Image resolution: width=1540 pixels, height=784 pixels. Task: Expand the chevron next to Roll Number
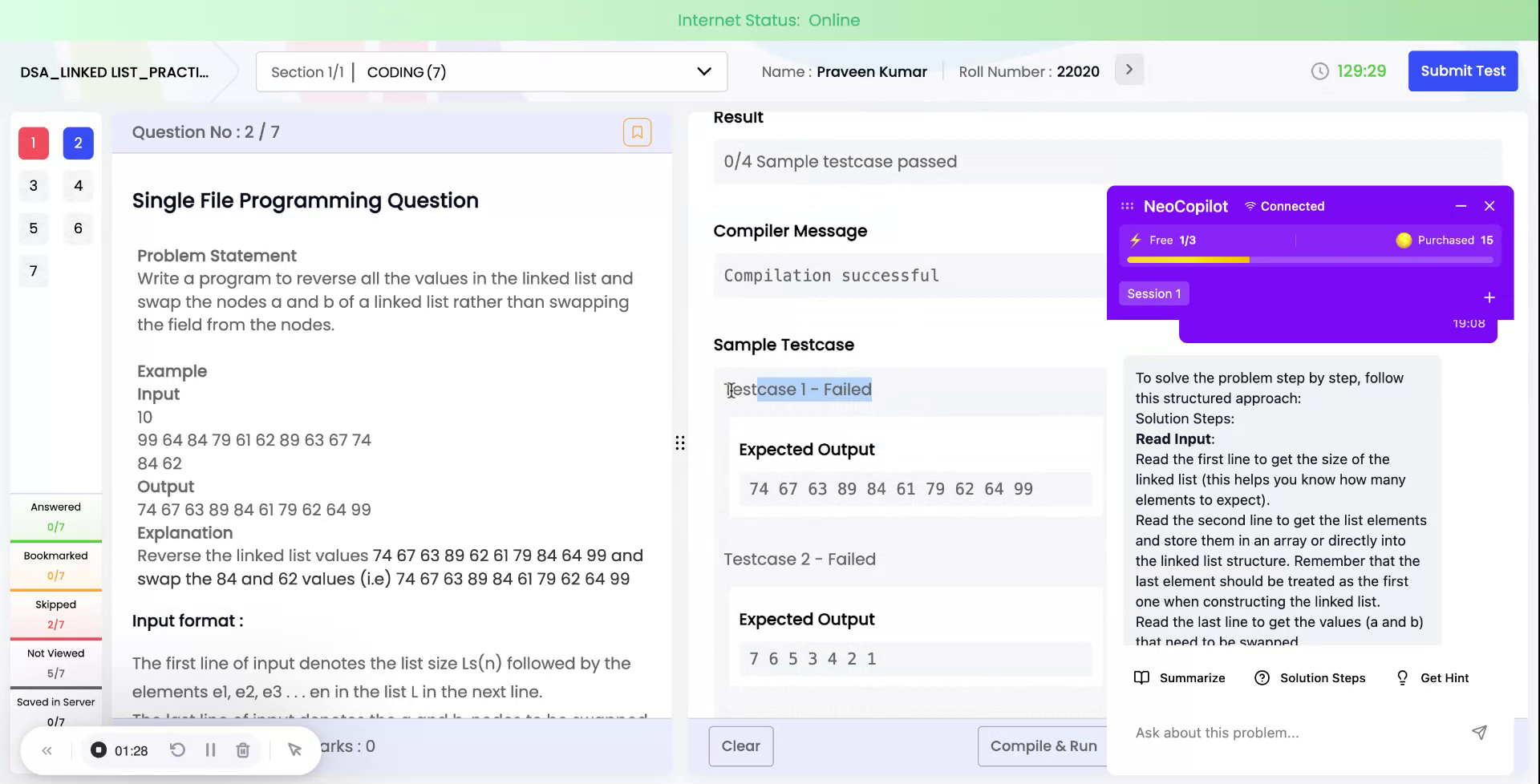point(1129,70)
